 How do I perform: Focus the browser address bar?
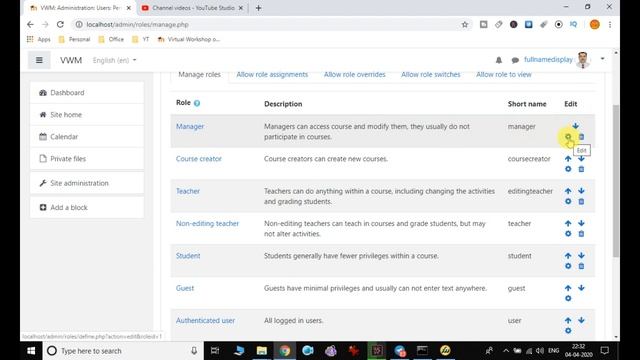269,24
